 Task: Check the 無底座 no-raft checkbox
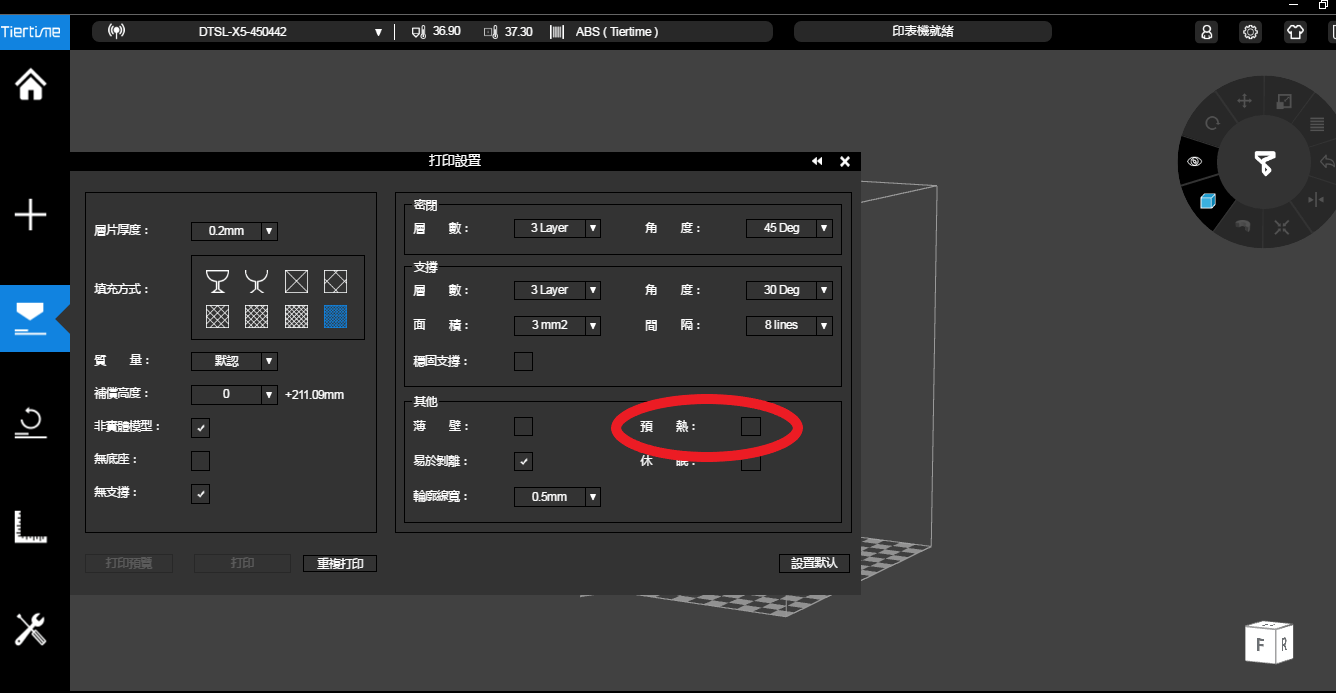(x=200, y=460)
